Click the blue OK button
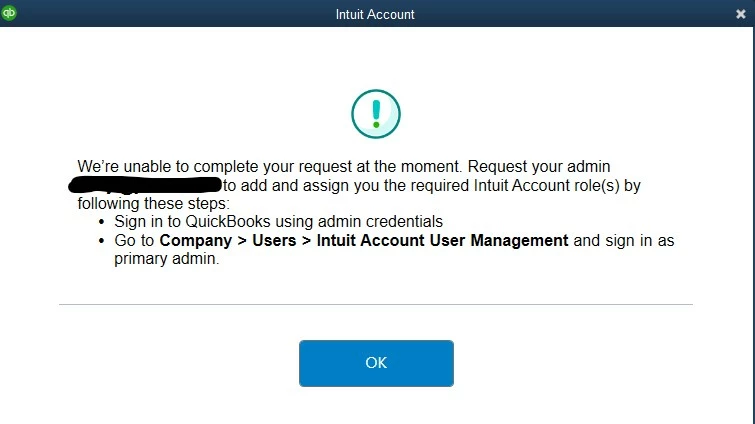 (376, 363)
